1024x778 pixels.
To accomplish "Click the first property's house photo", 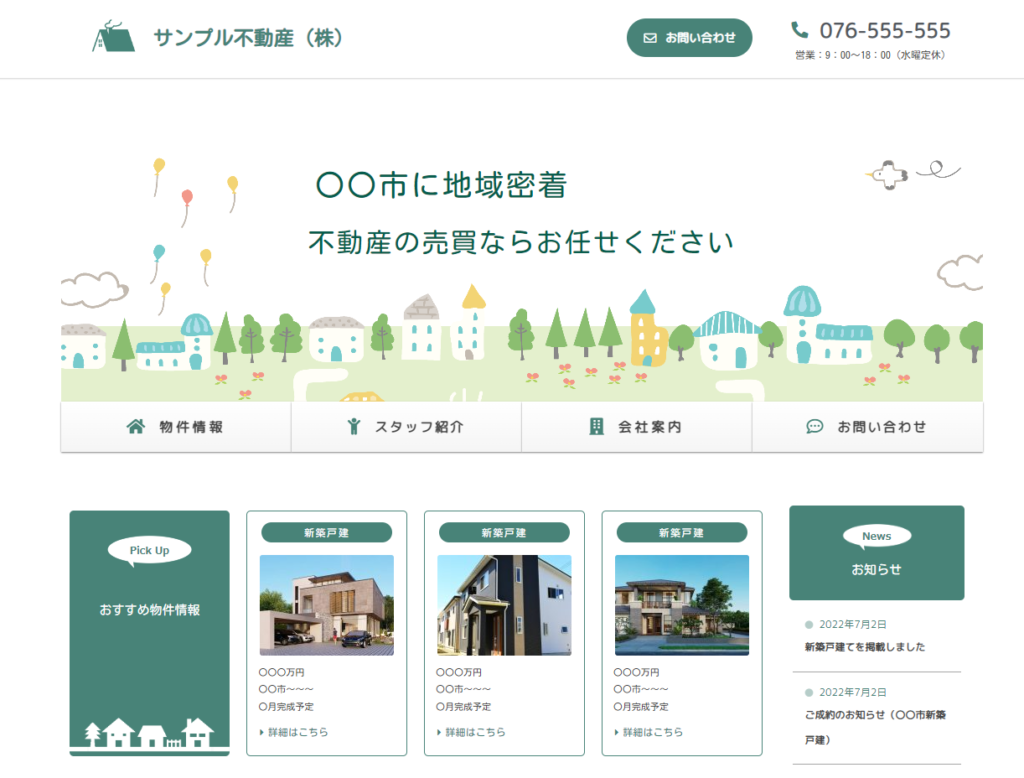I will 326,605.
